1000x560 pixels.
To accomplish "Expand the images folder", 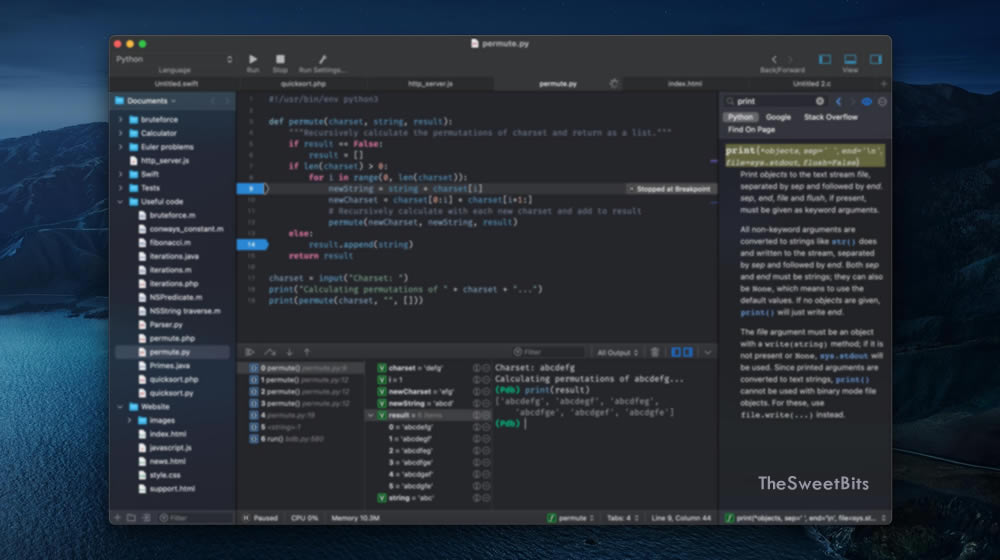I will [129, 420].
